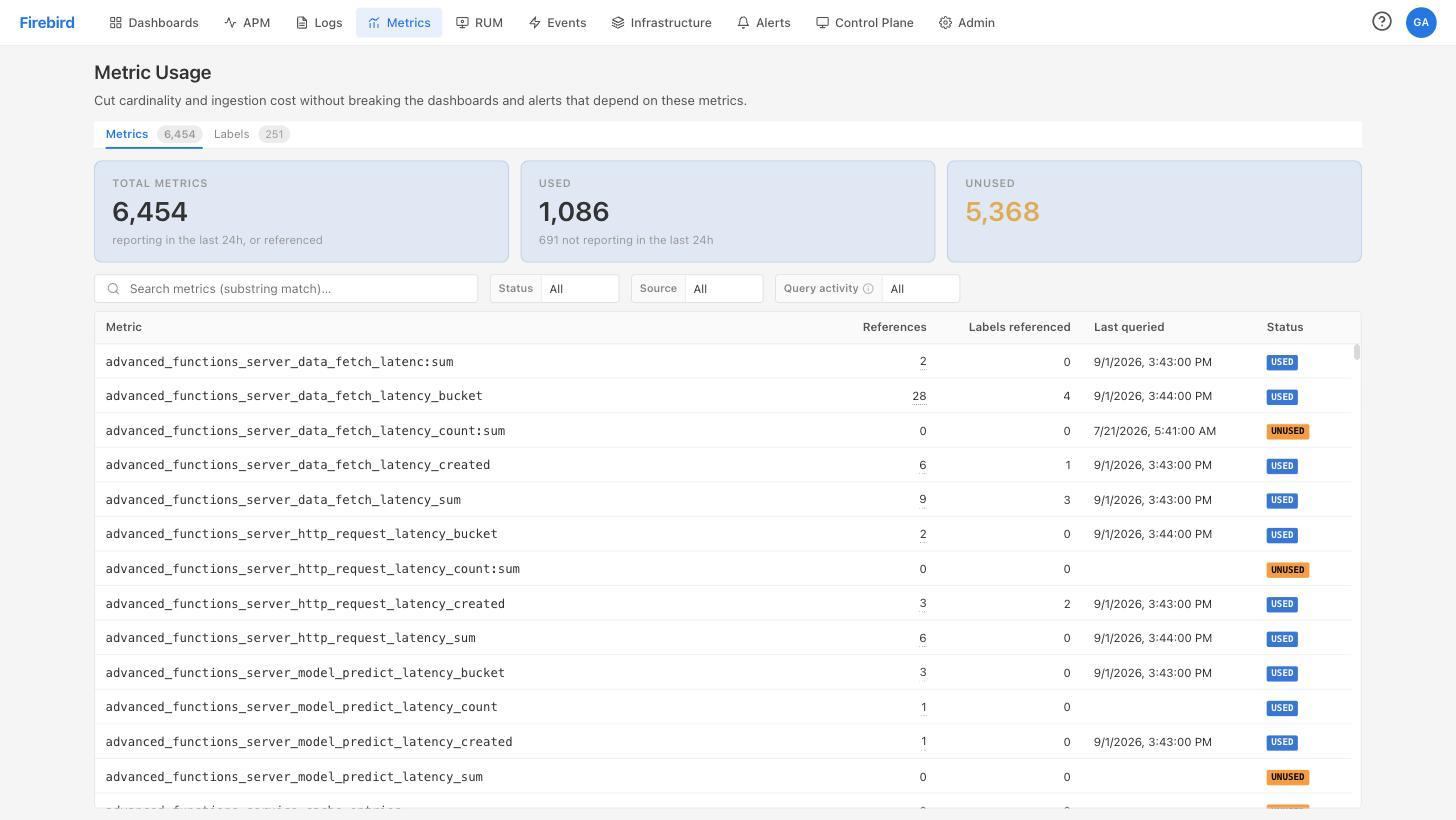Click the Used metrics summary card
The height and width of the screenshot is (820, 1456).
tap(728, 211)
